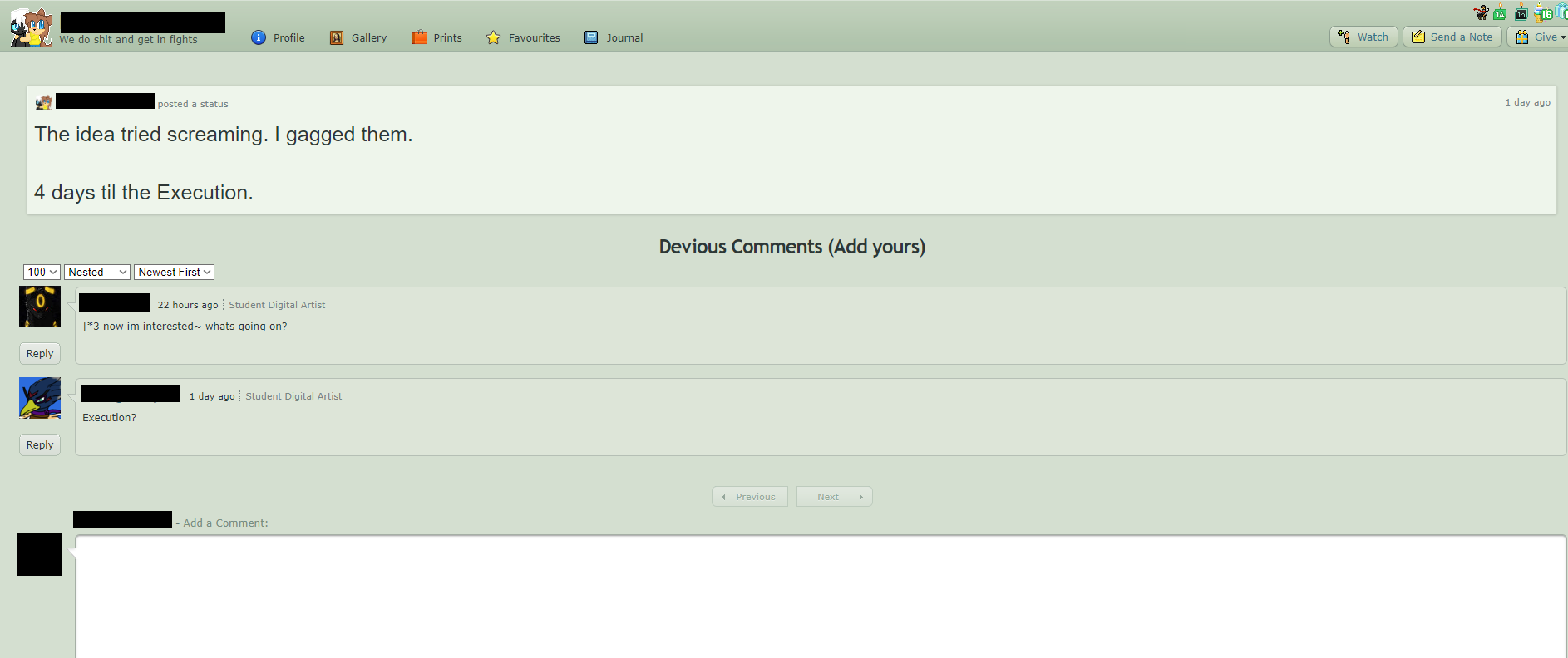Reply to the Execution? comment
This screenshot has height=658, width=1568.
point(40,444)
